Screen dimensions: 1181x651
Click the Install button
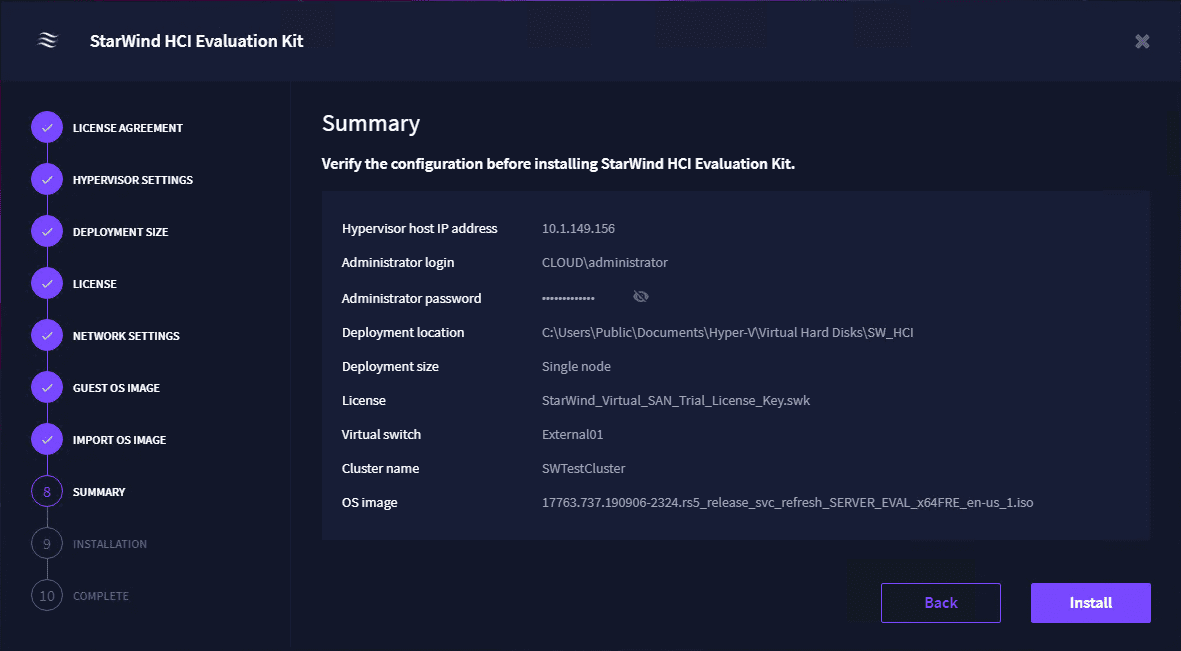[1091, 603]
